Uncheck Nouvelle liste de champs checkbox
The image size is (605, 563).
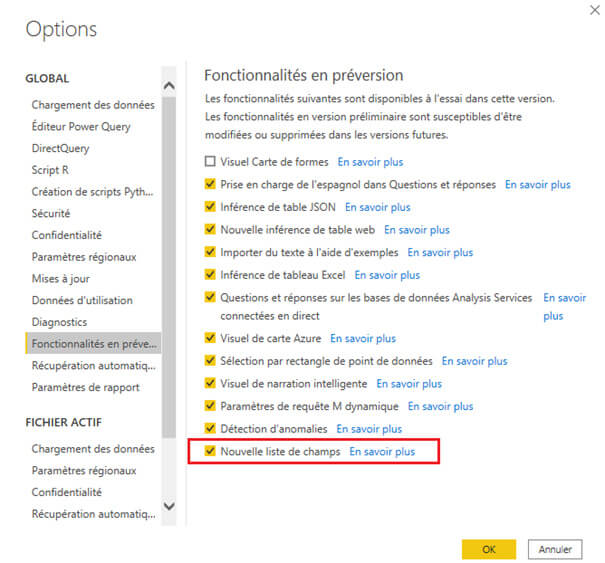click(x=210, y=451)
